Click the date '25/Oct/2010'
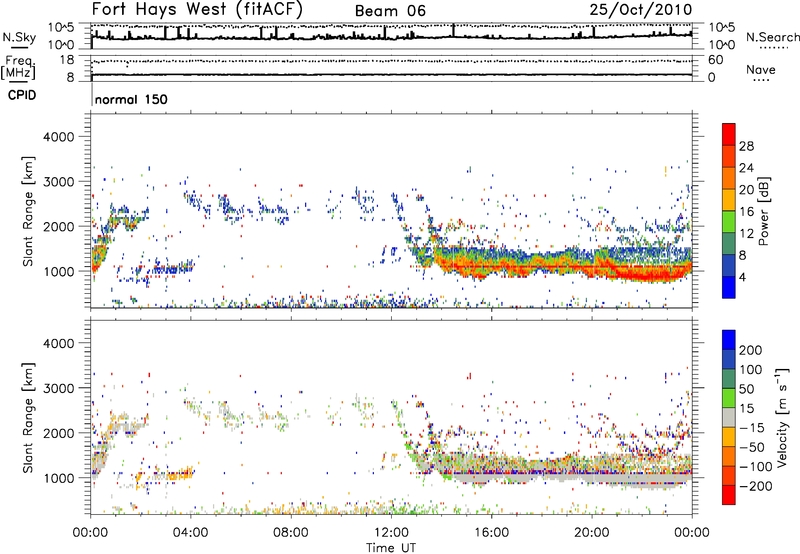Viewport: 800px width, 554px height. click(x=641, y=10)
